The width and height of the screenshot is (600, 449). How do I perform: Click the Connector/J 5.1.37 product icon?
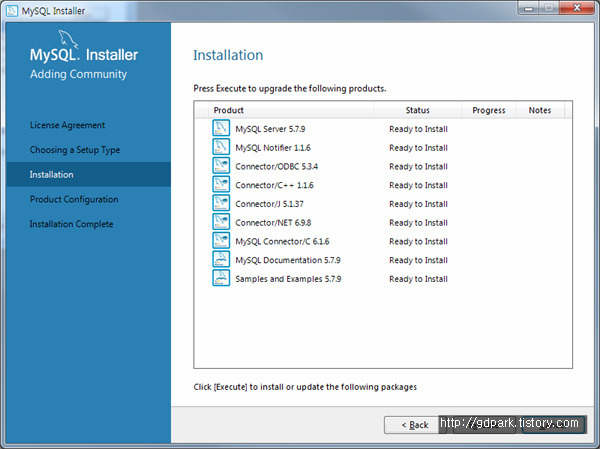point(221,203)
